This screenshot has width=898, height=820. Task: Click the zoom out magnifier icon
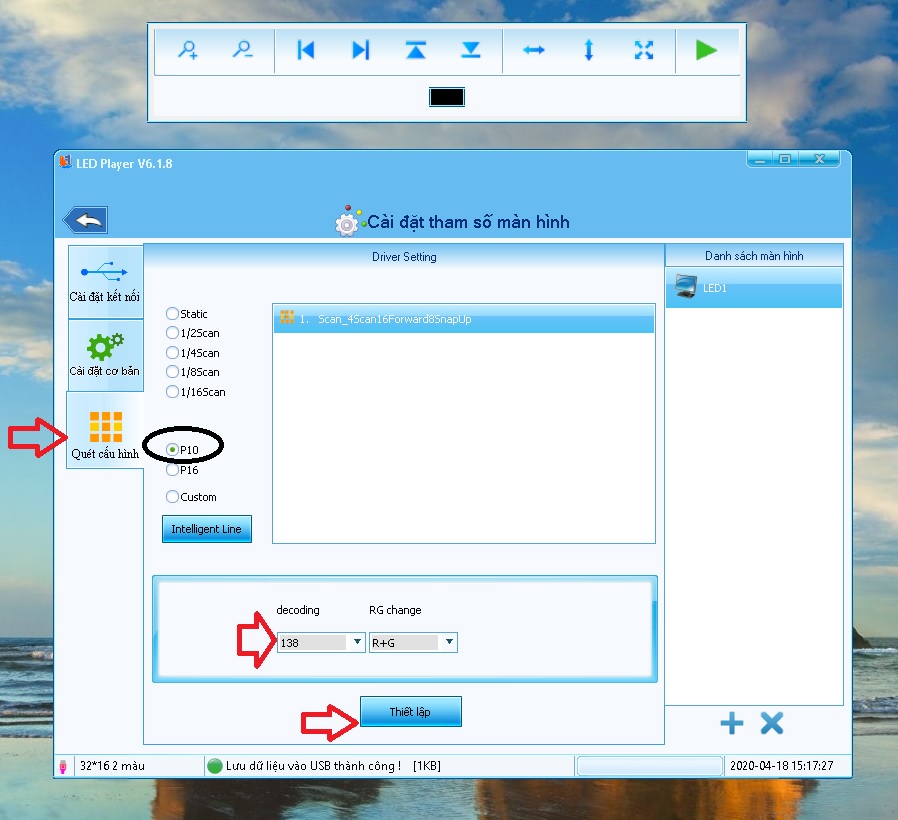(243, 50)
